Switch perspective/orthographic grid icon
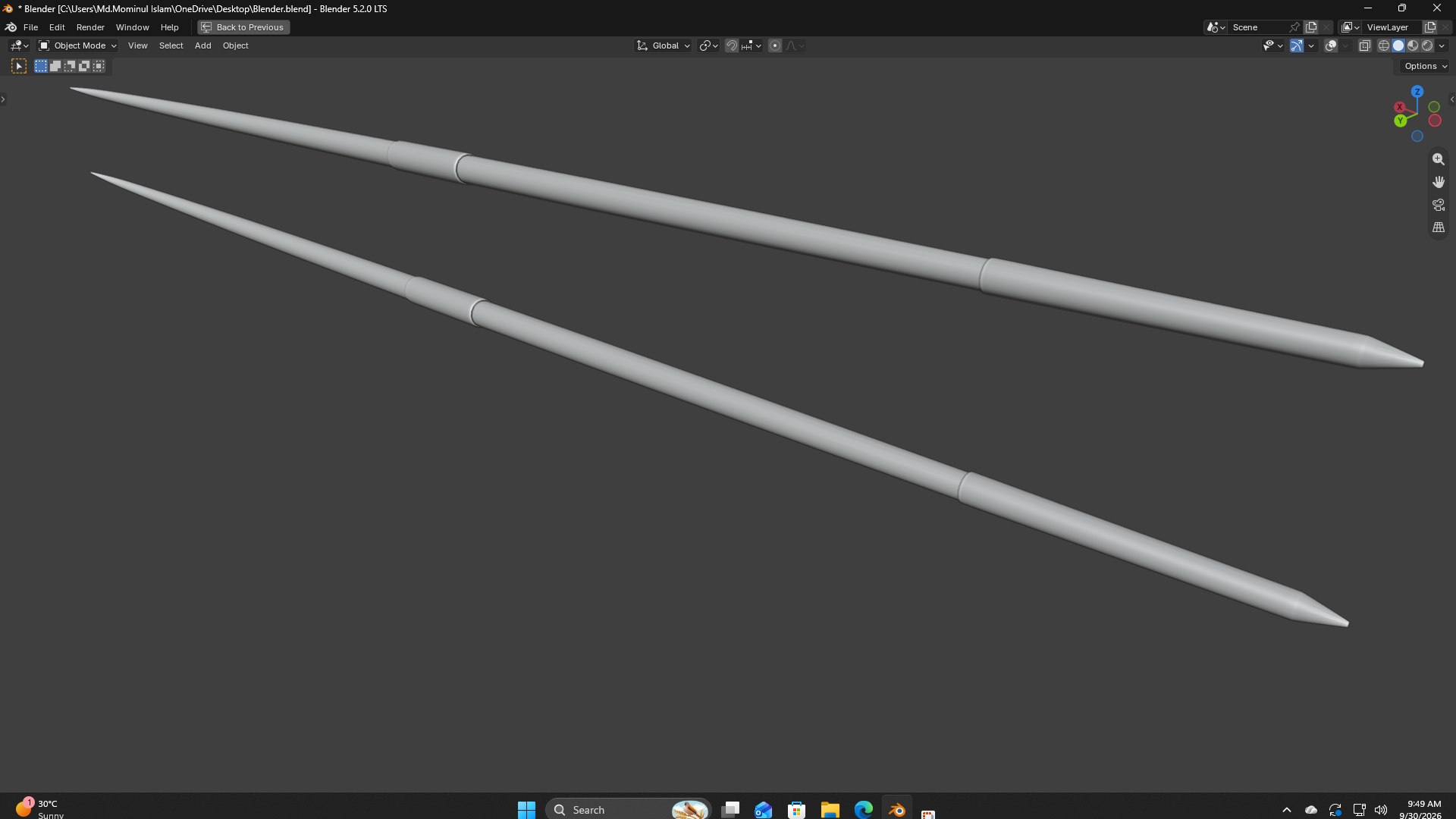Image resolution: width=1456 pixels, height=819 pixels. 1438,227
